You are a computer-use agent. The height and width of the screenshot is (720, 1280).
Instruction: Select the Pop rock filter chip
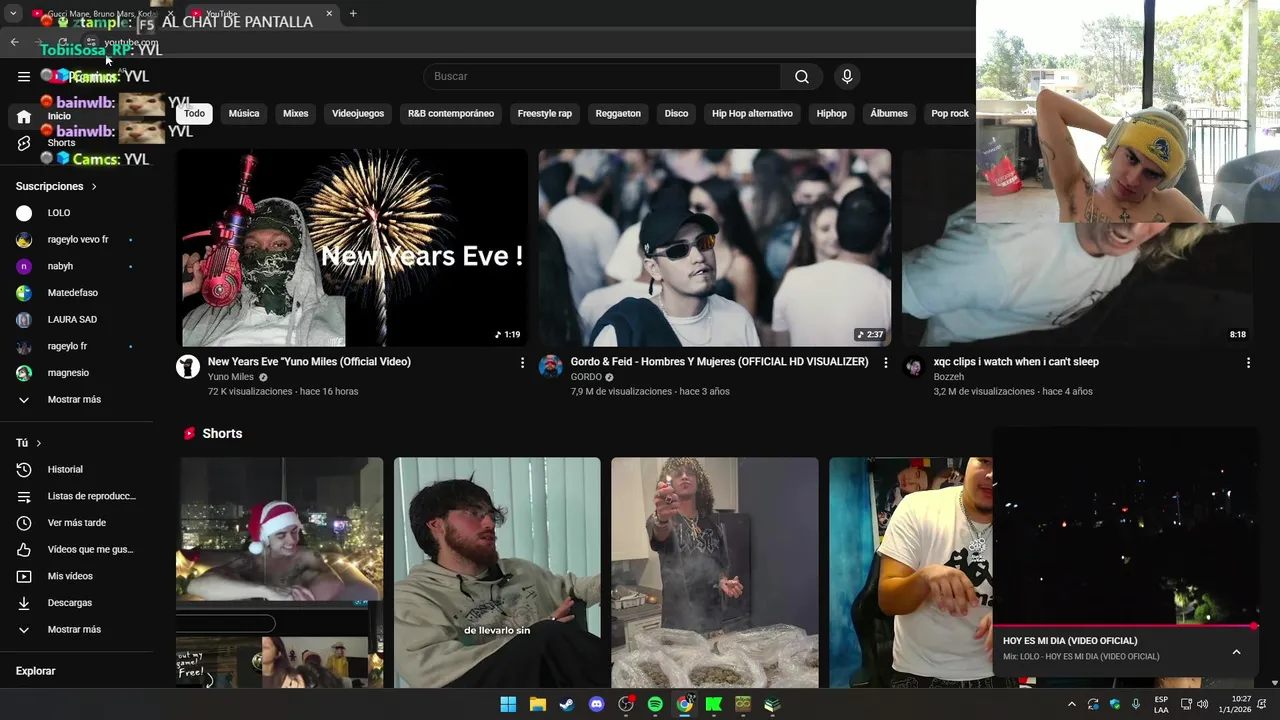coord(950,114)
